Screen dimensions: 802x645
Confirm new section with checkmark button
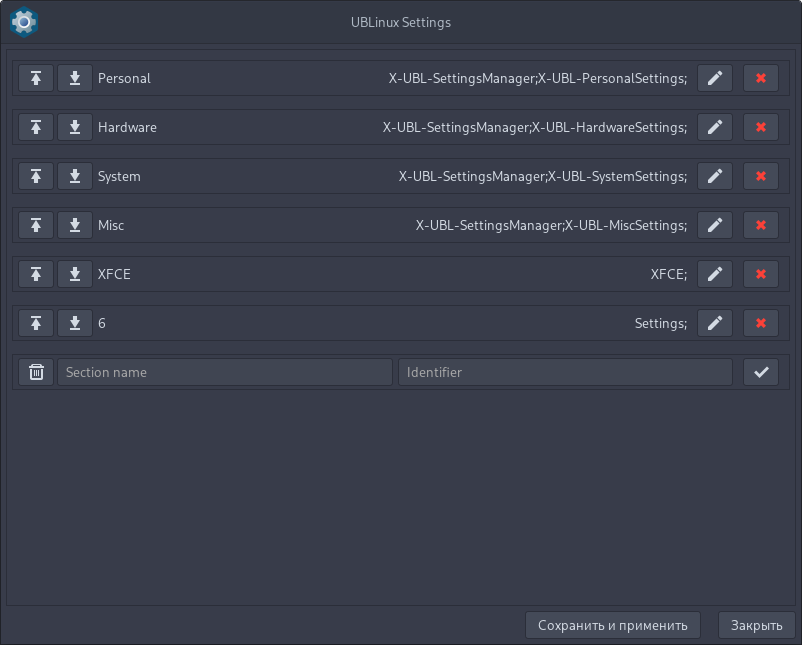click(761, 372)
